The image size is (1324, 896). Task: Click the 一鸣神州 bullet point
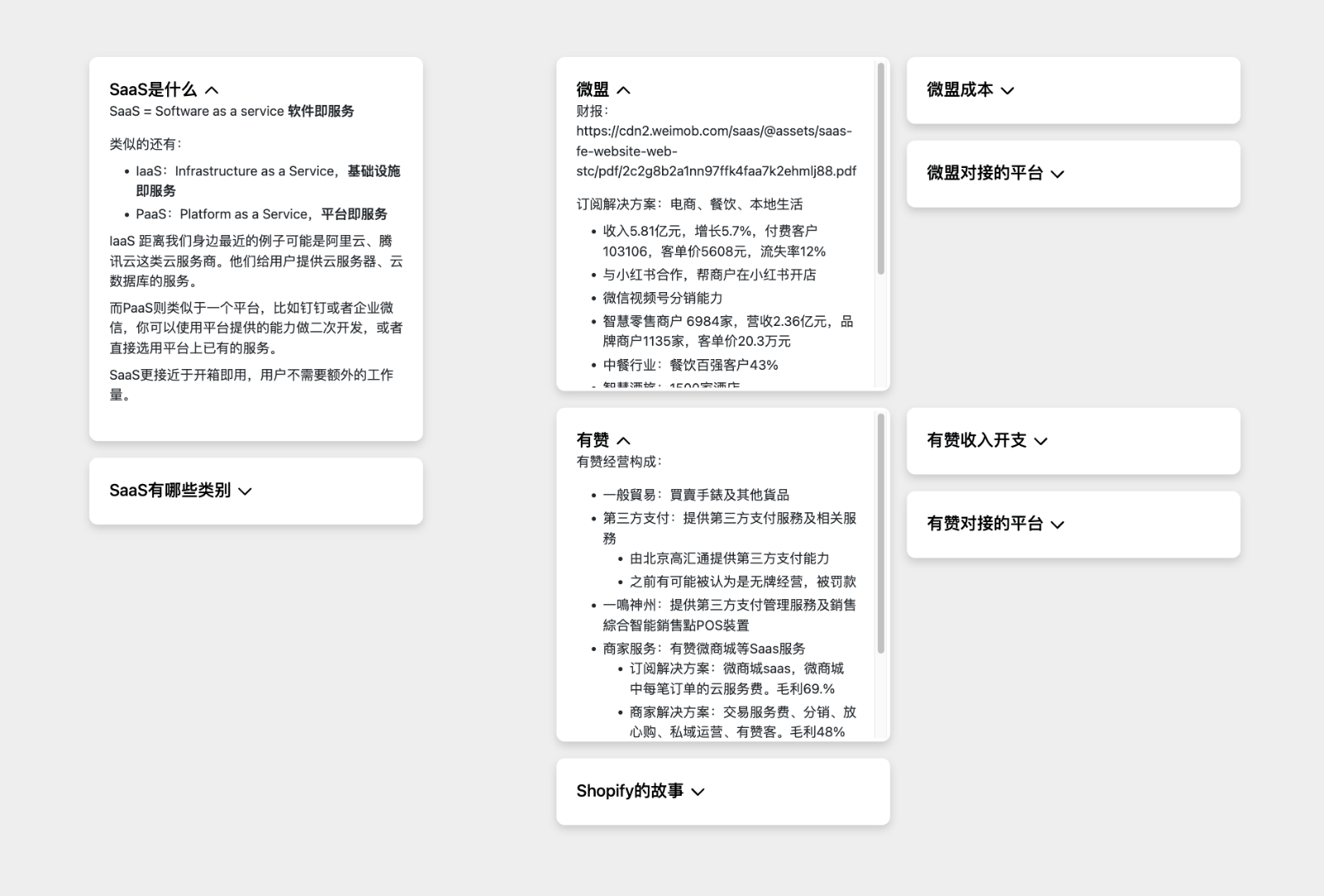pyautogui.click(x=728, y=615)
